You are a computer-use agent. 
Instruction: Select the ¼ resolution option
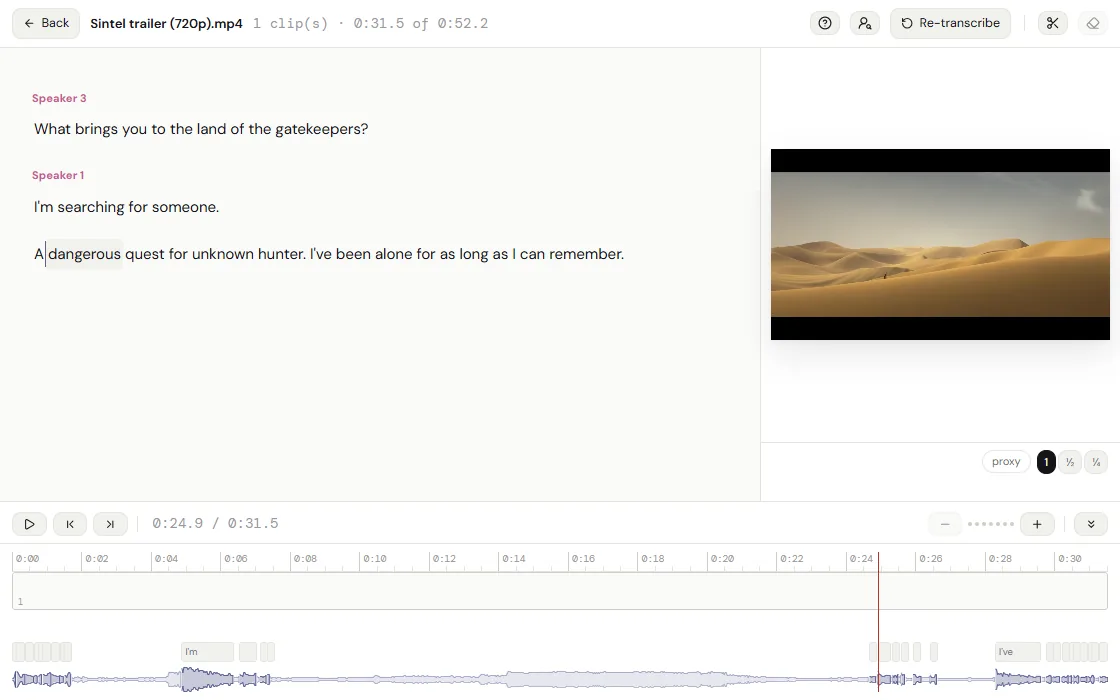tap(1096, 462)
